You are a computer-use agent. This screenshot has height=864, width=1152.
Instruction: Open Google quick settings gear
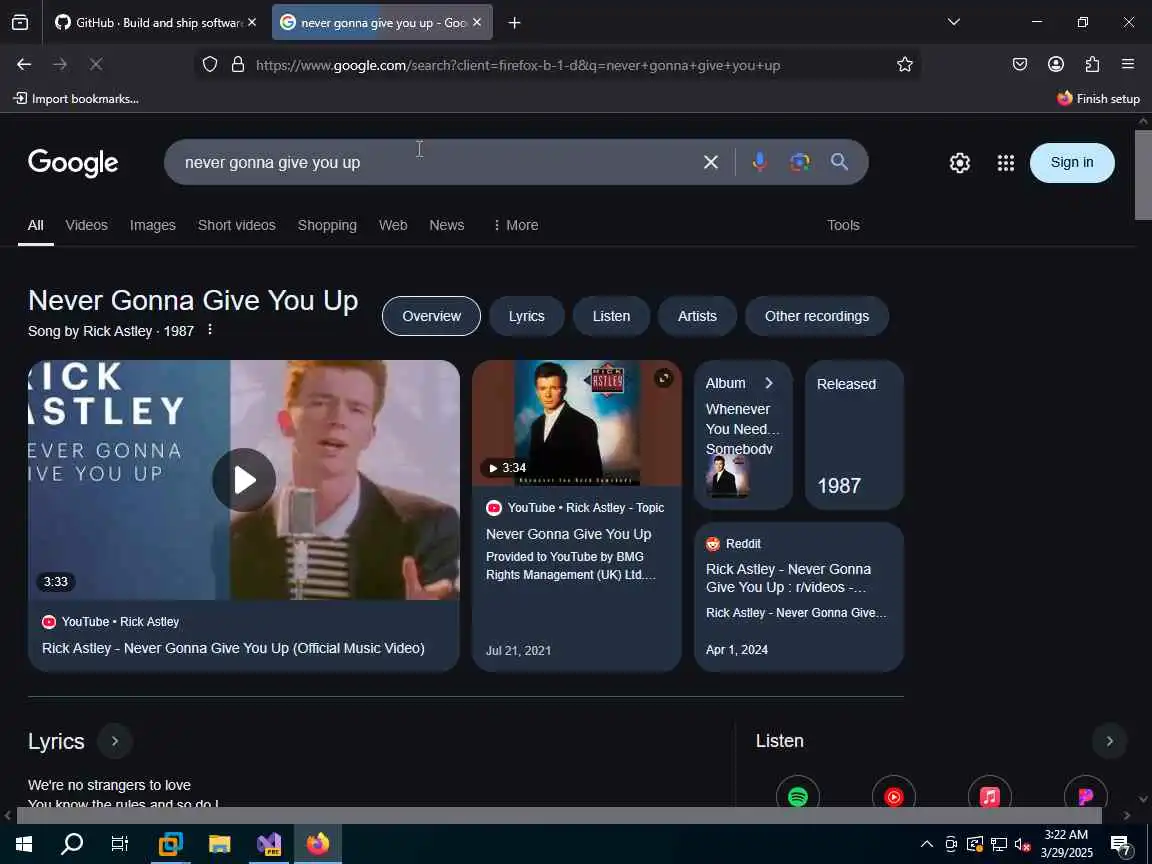click(x=960, y=162)
